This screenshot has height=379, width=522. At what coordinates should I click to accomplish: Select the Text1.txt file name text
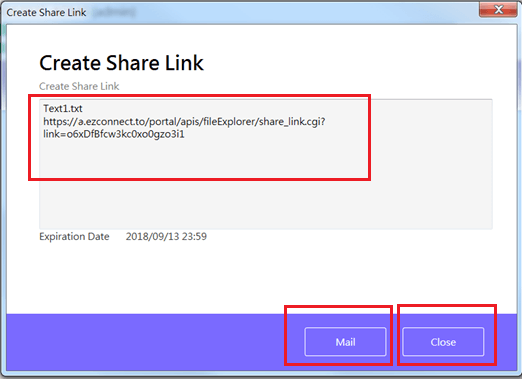63,109
